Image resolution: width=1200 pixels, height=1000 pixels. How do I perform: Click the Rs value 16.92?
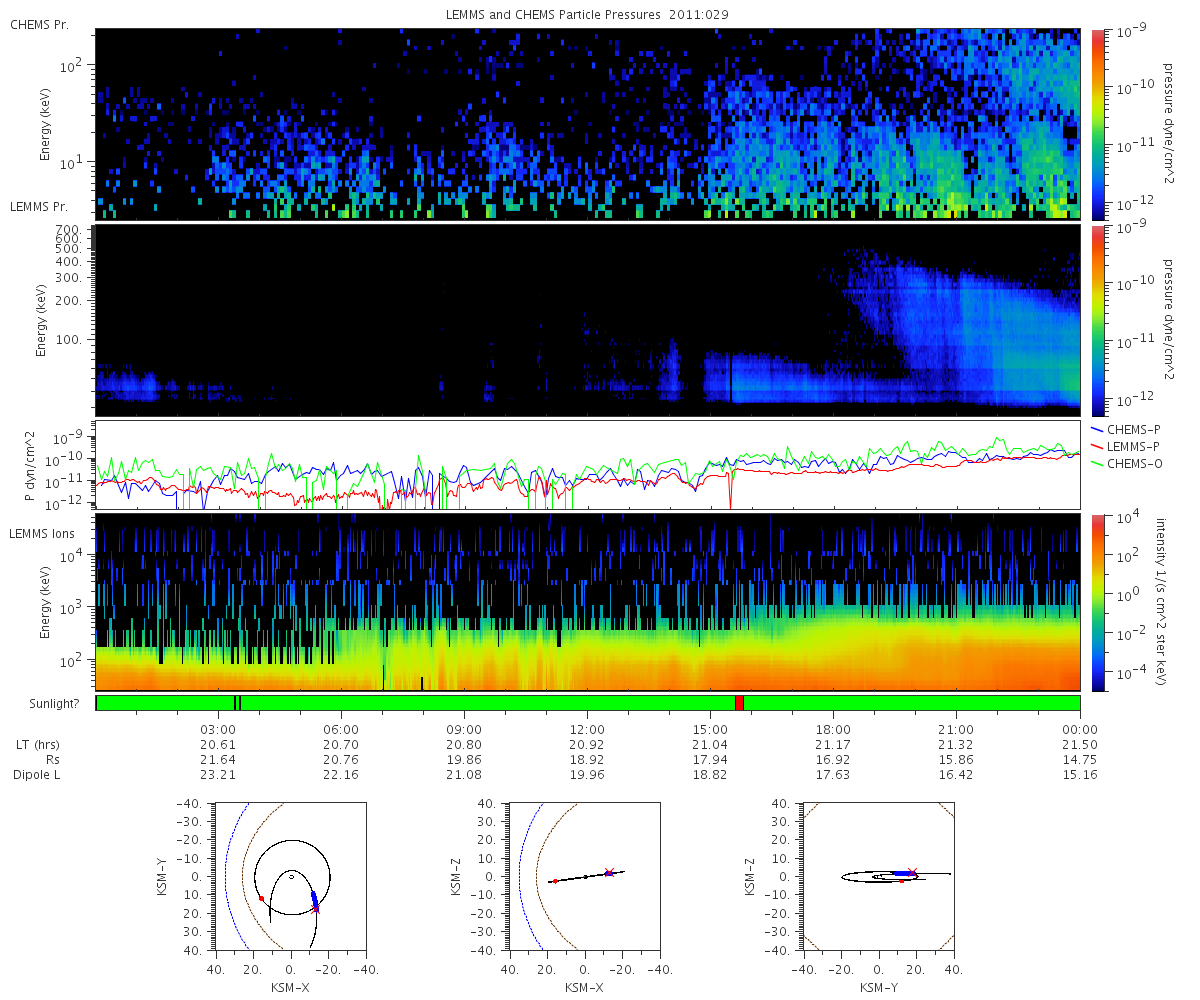833,760
